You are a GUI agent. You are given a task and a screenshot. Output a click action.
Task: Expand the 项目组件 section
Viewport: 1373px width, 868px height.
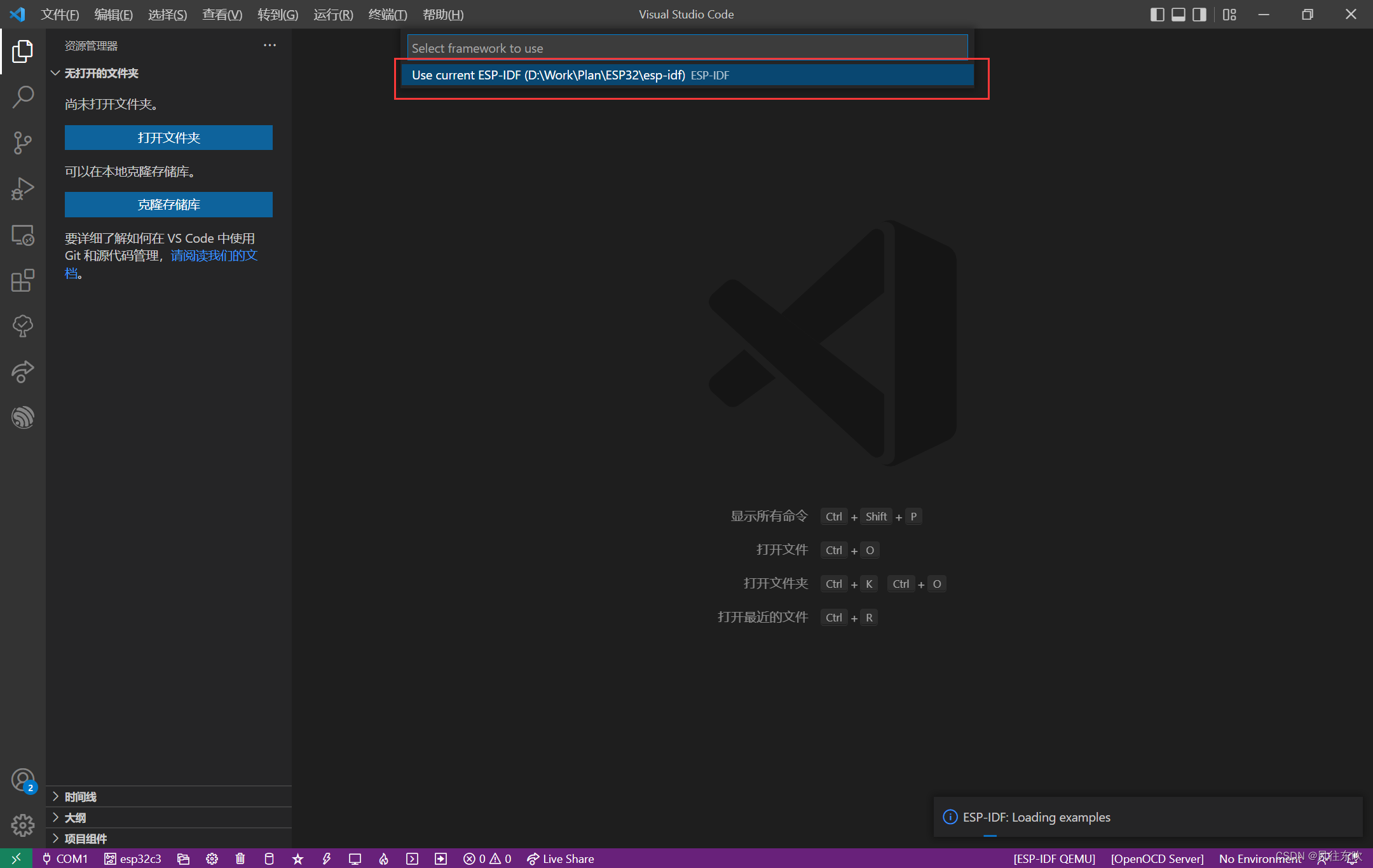coord(168,839)
